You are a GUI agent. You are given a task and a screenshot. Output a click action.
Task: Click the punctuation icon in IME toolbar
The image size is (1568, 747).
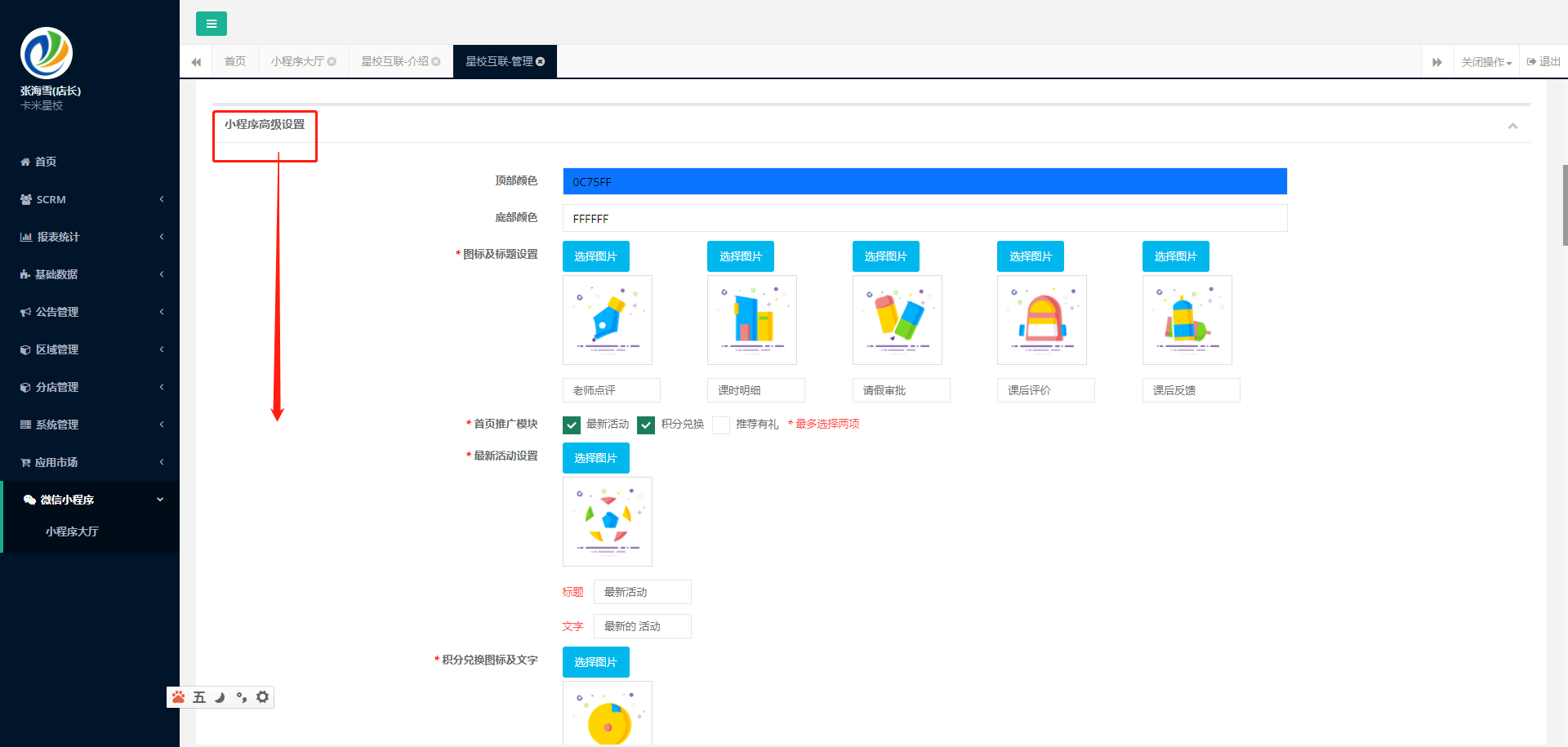(241, 697)
